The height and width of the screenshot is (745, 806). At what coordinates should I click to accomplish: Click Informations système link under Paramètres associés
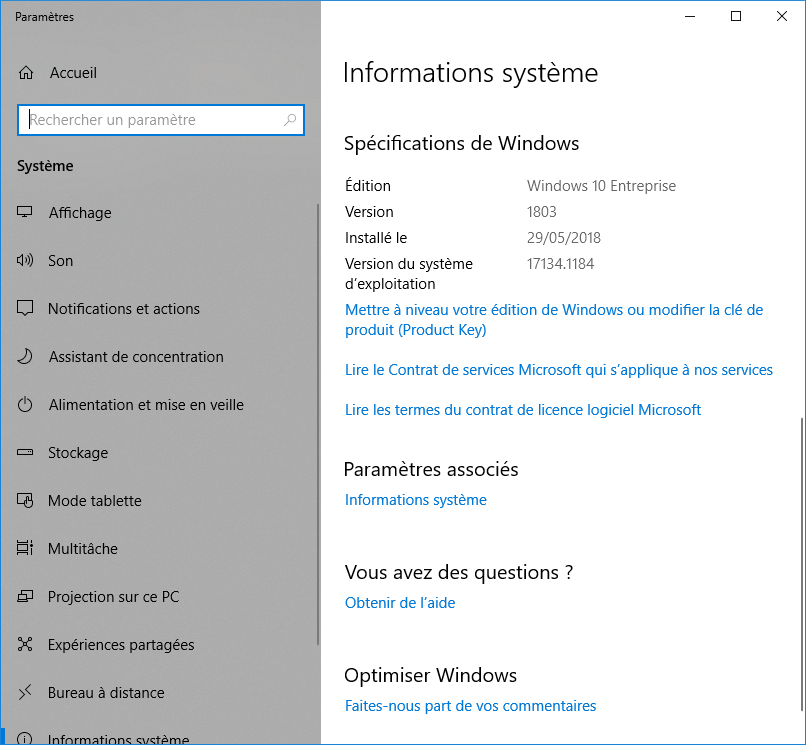coord(415,500)
